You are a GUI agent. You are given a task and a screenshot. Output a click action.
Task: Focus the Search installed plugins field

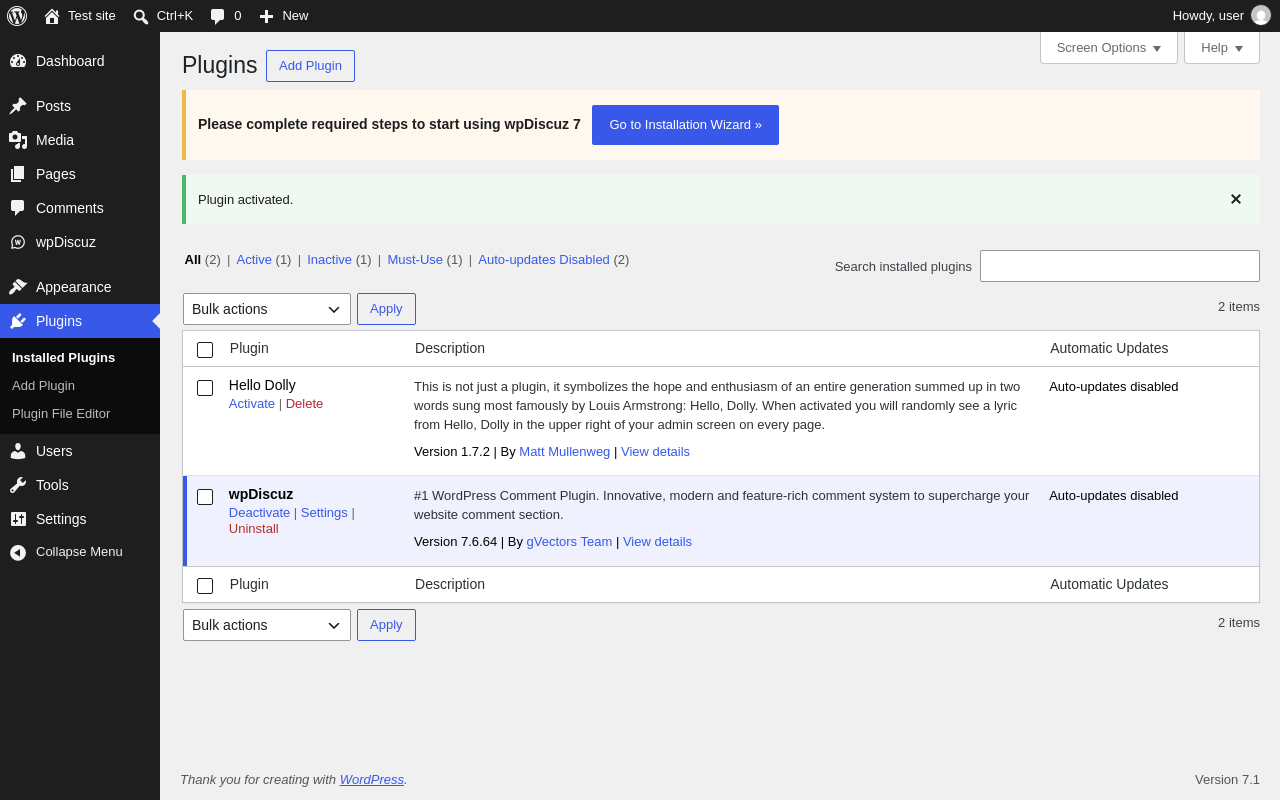coord(1120,266)
